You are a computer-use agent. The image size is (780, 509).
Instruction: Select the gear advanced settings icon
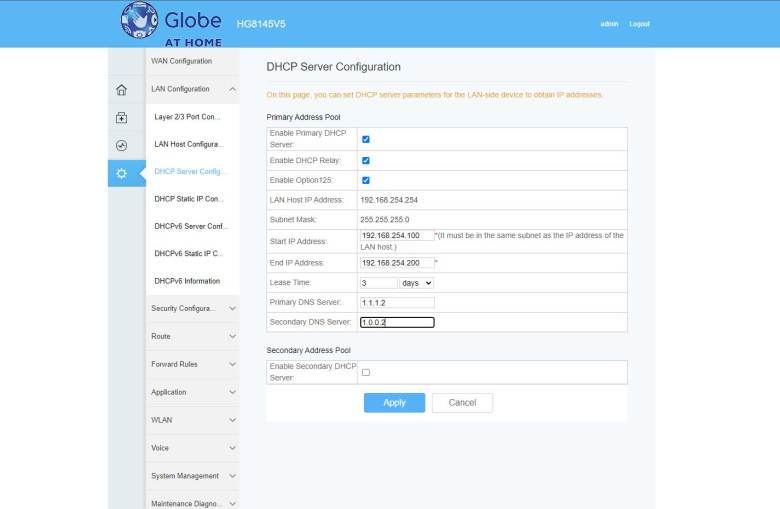[121, 173]
